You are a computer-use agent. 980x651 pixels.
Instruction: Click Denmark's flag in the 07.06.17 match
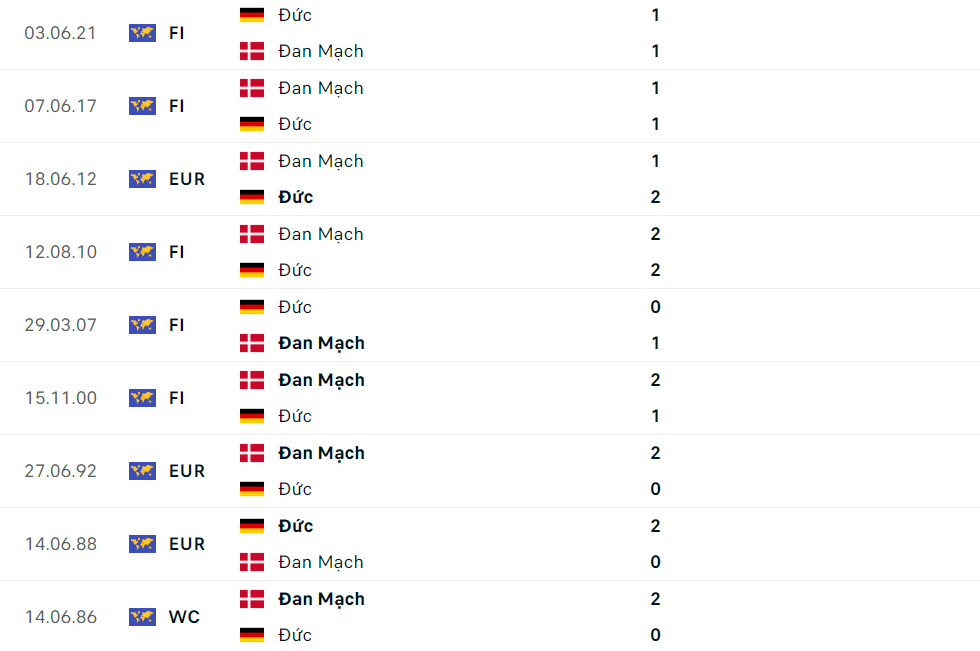[x=252, y=88]
